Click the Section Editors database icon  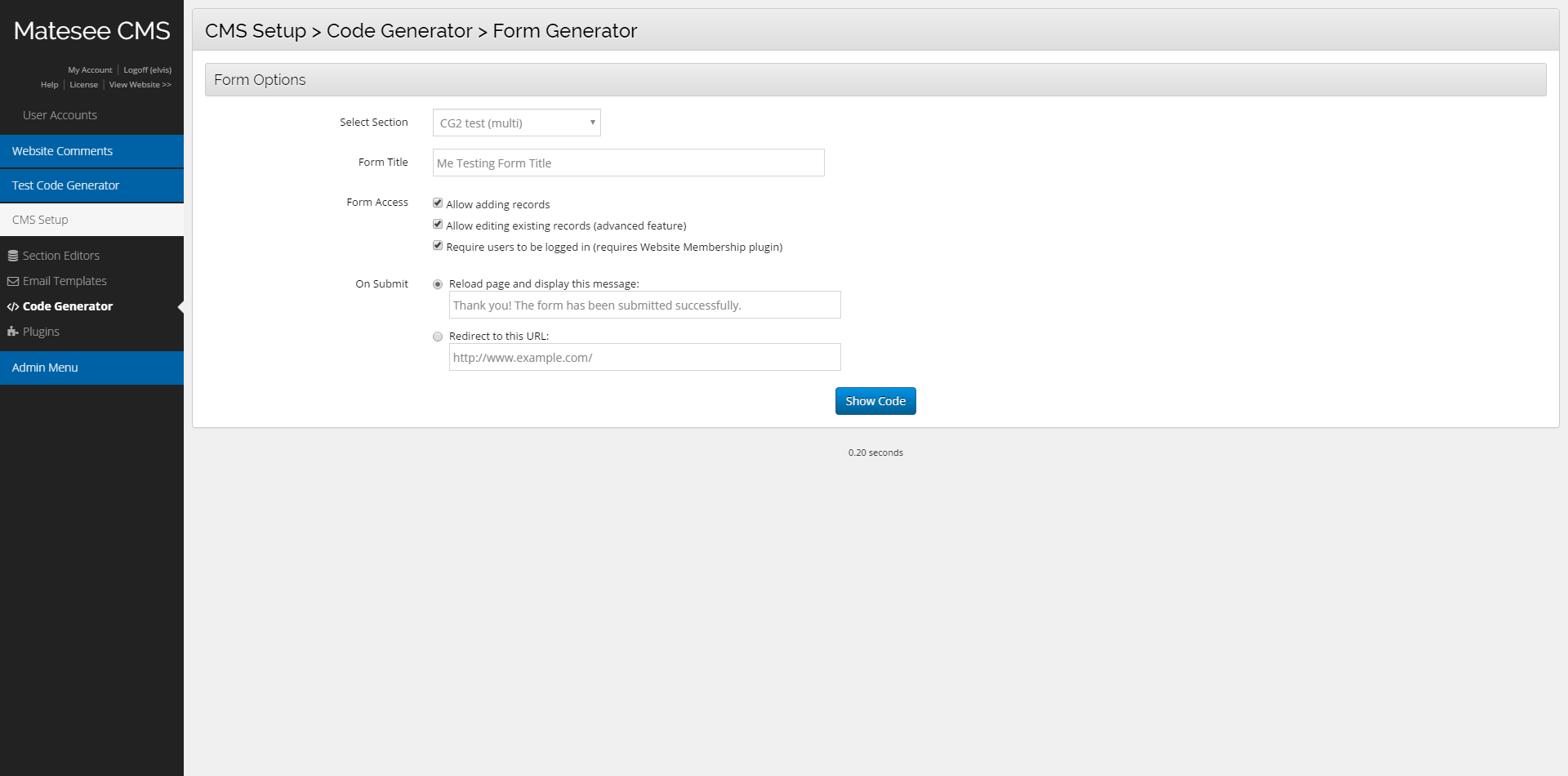pyautogui.click(x=13, y=256)
